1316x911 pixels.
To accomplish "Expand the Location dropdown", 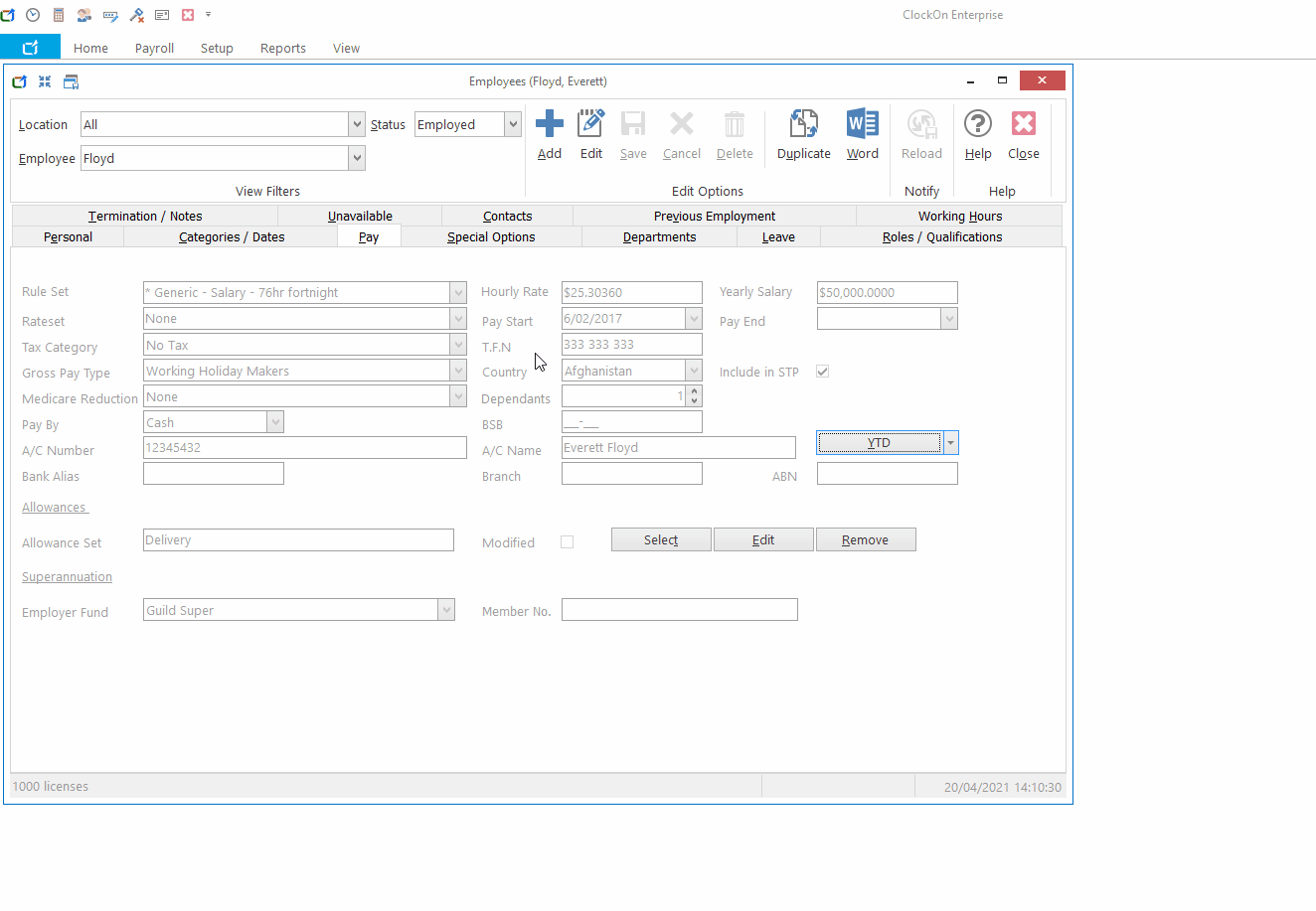I will [x=357, y=124].
